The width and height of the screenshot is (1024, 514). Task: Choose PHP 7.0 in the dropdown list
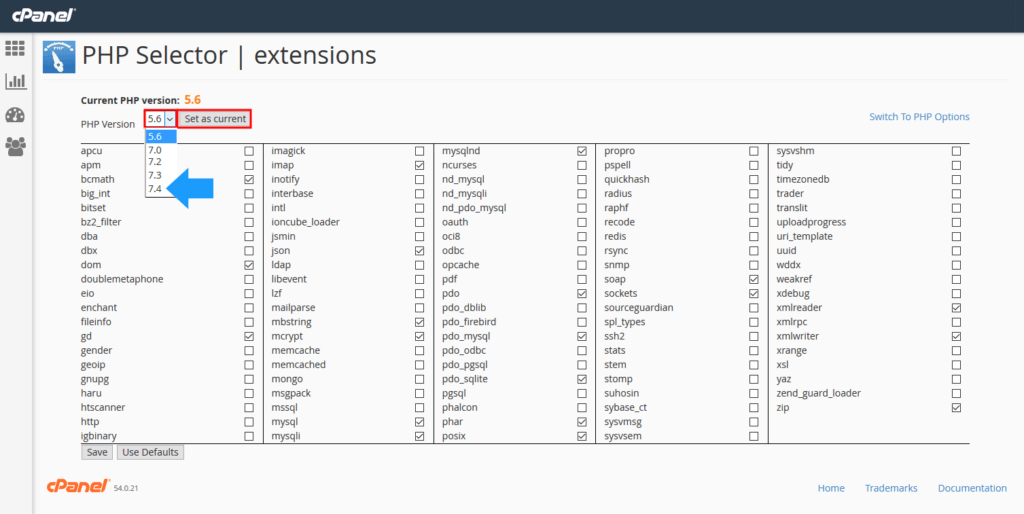click(x=154, y=149)
